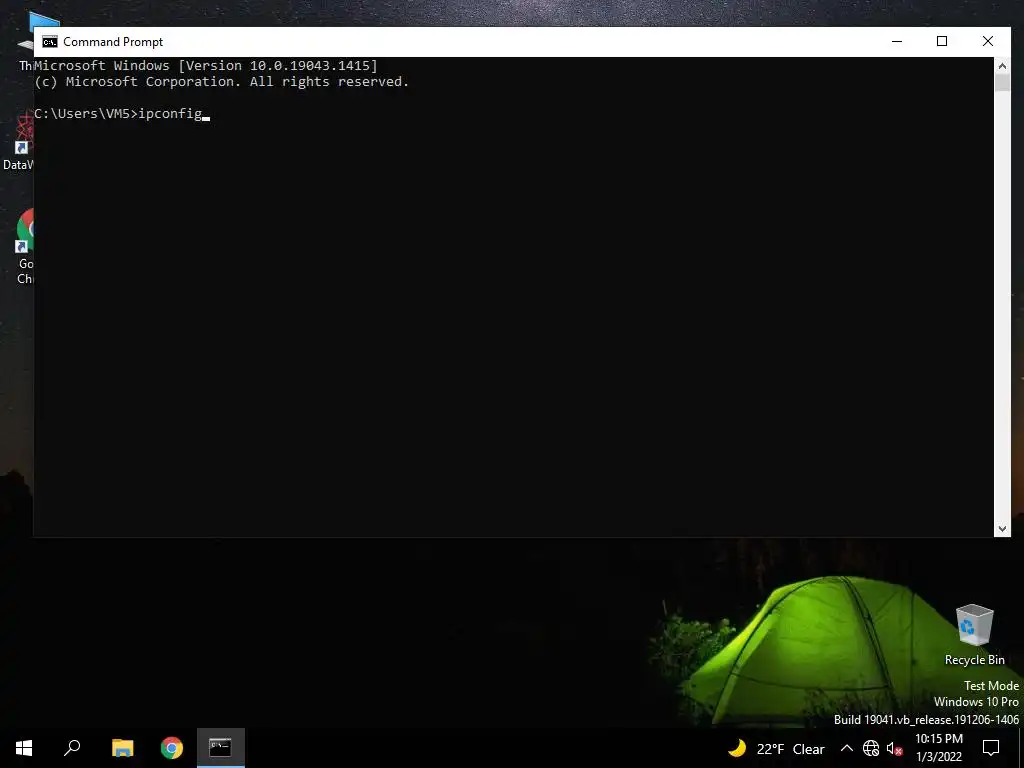The image size is (1024, 768).
Task: Open network status globe icon
Action: [871, 748]
